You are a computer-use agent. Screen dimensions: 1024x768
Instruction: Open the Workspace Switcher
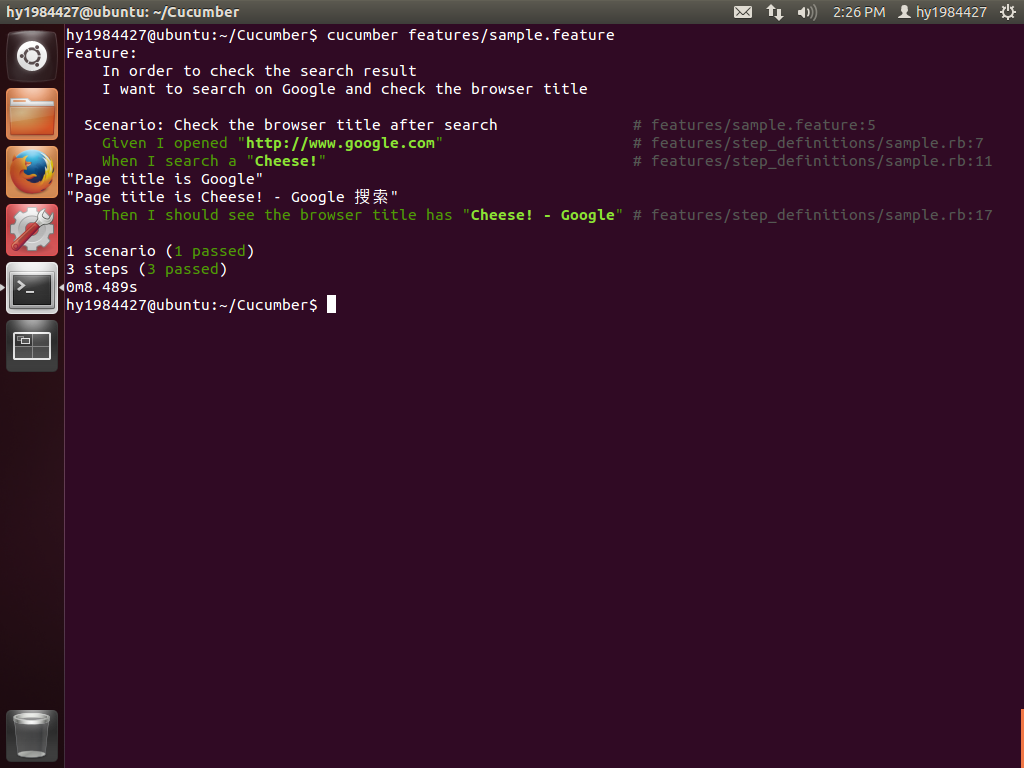tap(32, 345)
